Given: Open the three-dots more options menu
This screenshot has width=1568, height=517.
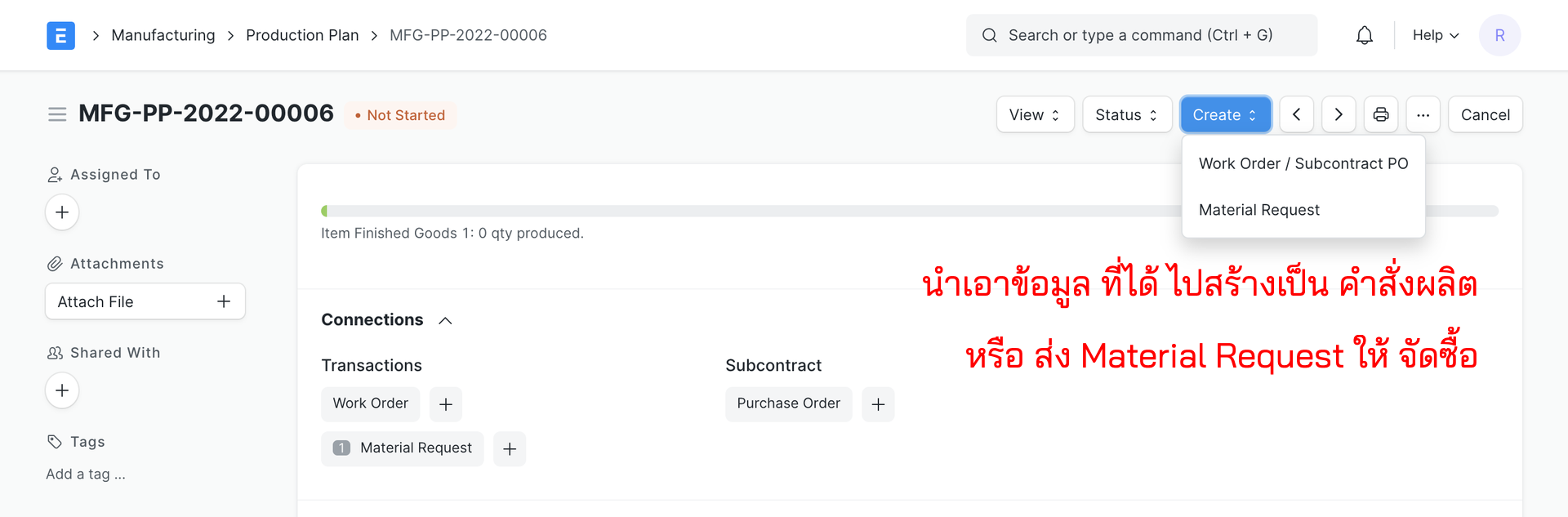Looking at the screenshot, I should pyautogui.click(x=1423, y=114).
